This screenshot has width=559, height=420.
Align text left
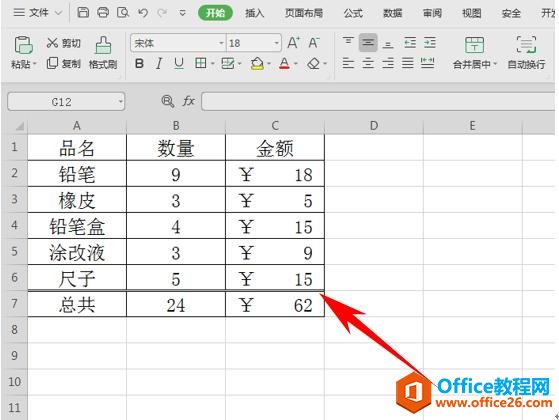coord(348,63)
